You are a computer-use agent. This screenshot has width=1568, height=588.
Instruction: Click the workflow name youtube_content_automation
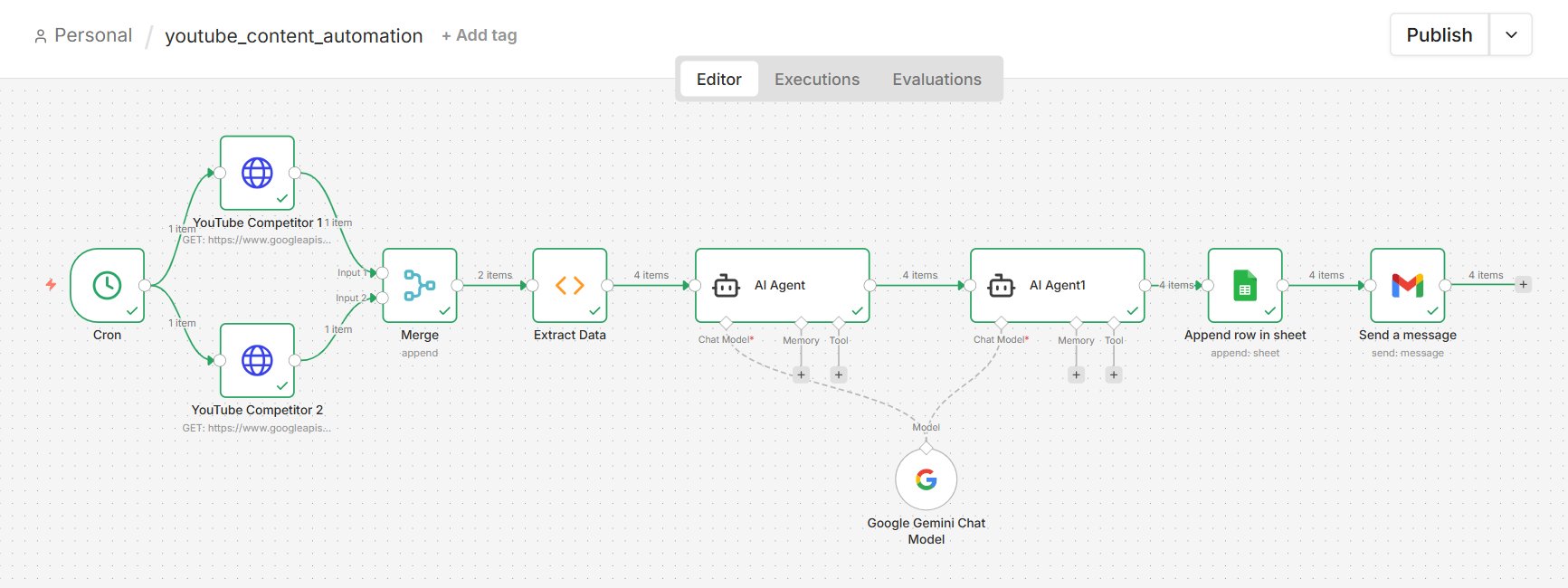pos(294,36)
